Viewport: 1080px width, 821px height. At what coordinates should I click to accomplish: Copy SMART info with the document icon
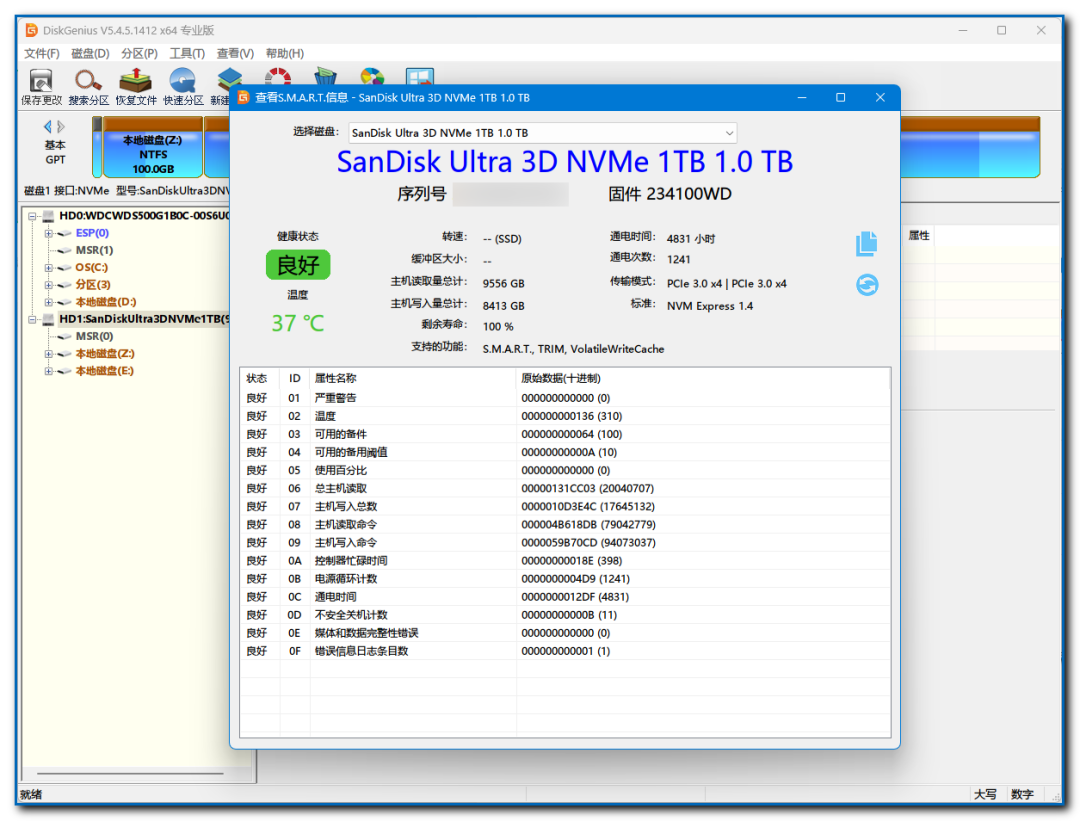[866, 244]
